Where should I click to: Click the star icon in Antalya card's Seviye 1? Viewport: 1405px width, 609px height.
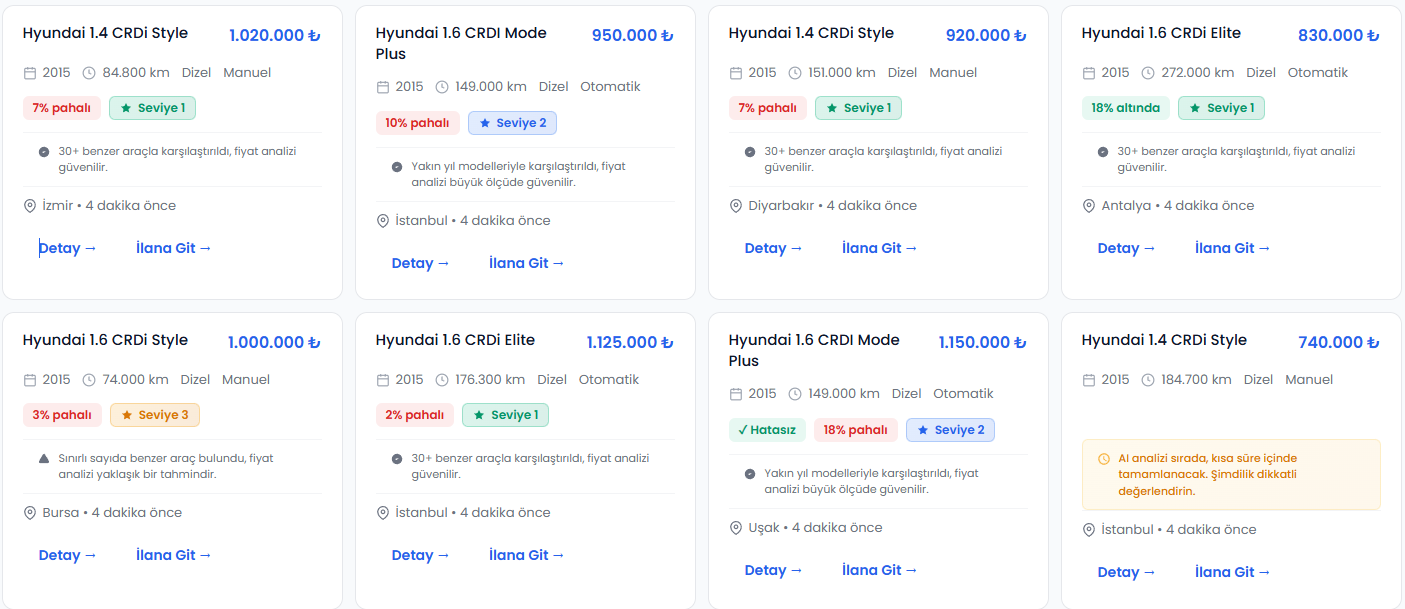(1194, 108)
